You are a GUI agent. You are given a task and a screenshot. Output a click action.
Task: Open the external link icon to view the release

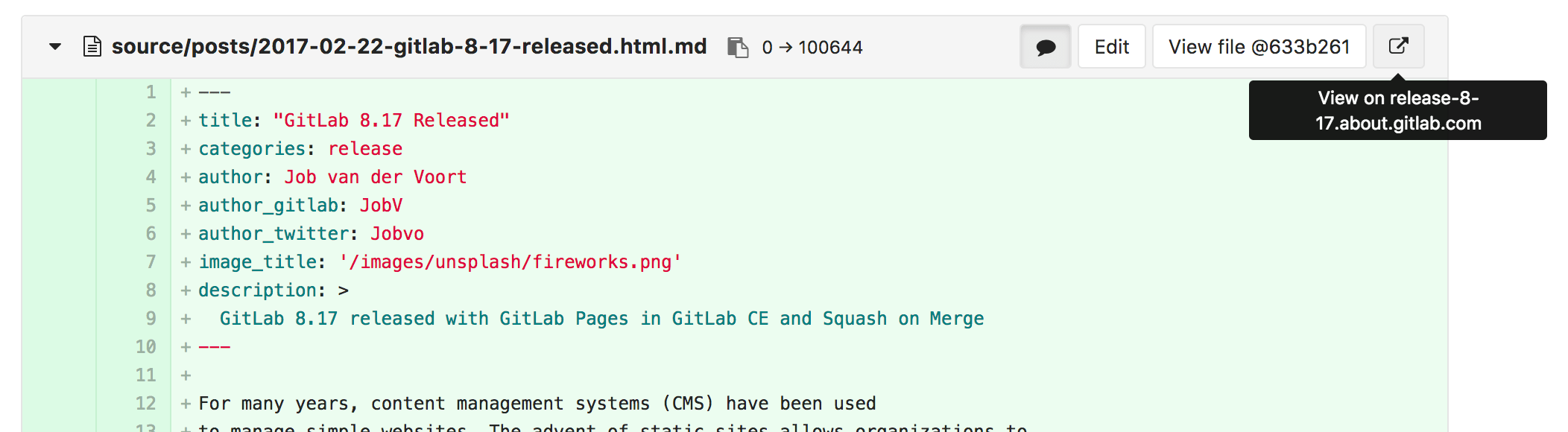pyautogui.click(x=1398, y=45)
